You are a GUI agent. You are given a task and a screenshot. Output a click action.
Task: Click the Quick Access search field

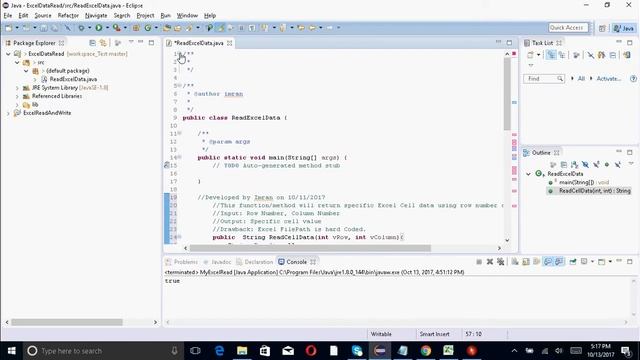568,28
